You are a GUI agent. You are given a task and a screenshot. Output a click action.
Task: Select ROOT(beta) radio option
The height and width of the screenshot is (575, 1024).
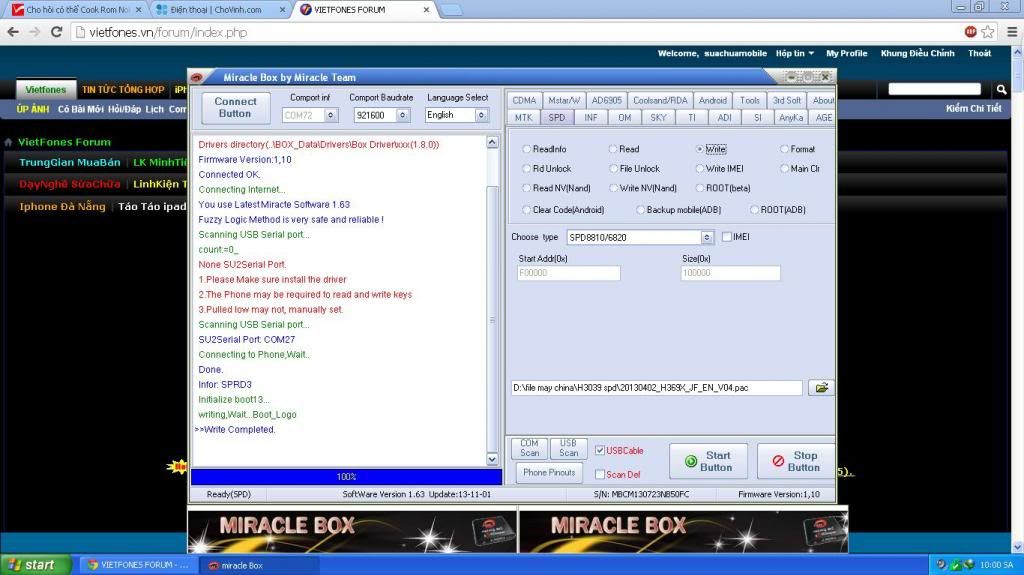699,188
